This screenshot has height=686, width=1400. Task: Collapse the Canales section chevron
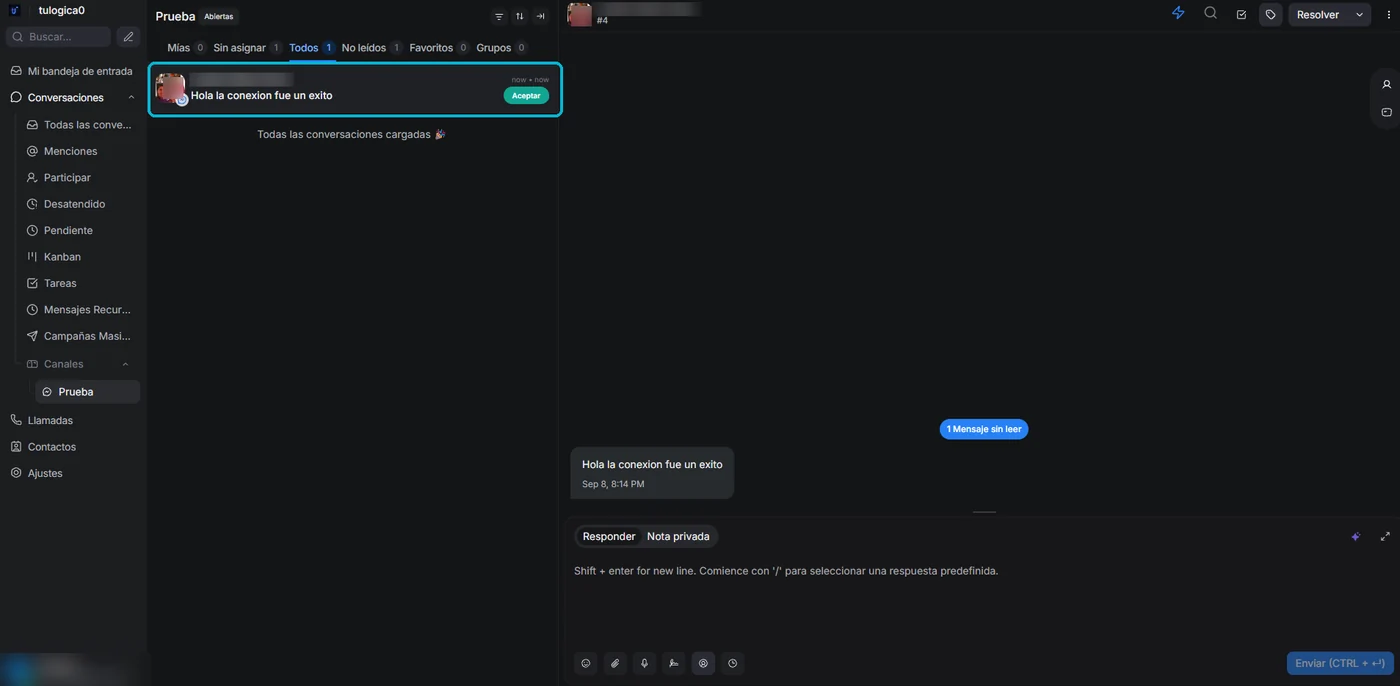click(x=125, y=364)
